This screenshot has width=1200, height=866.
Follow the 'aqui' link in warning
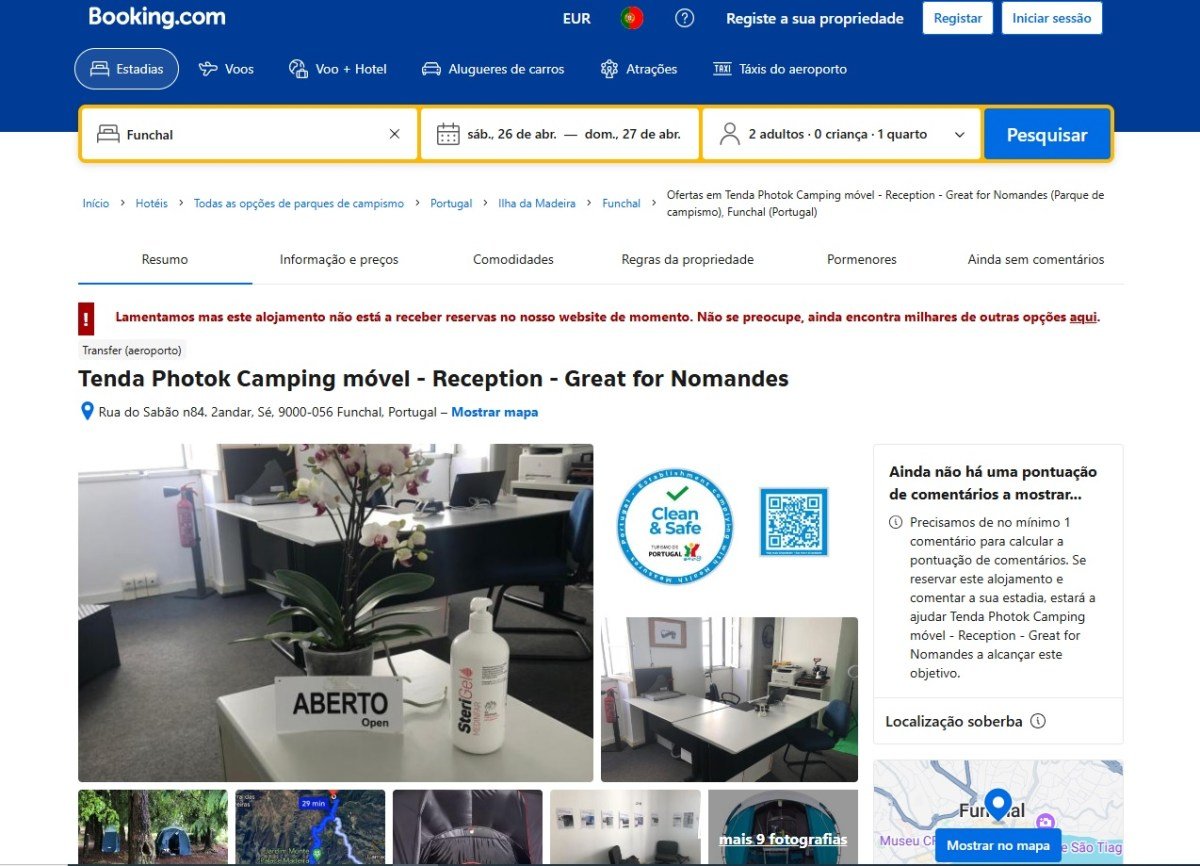pyautogui.click(x=1083, y=317)
